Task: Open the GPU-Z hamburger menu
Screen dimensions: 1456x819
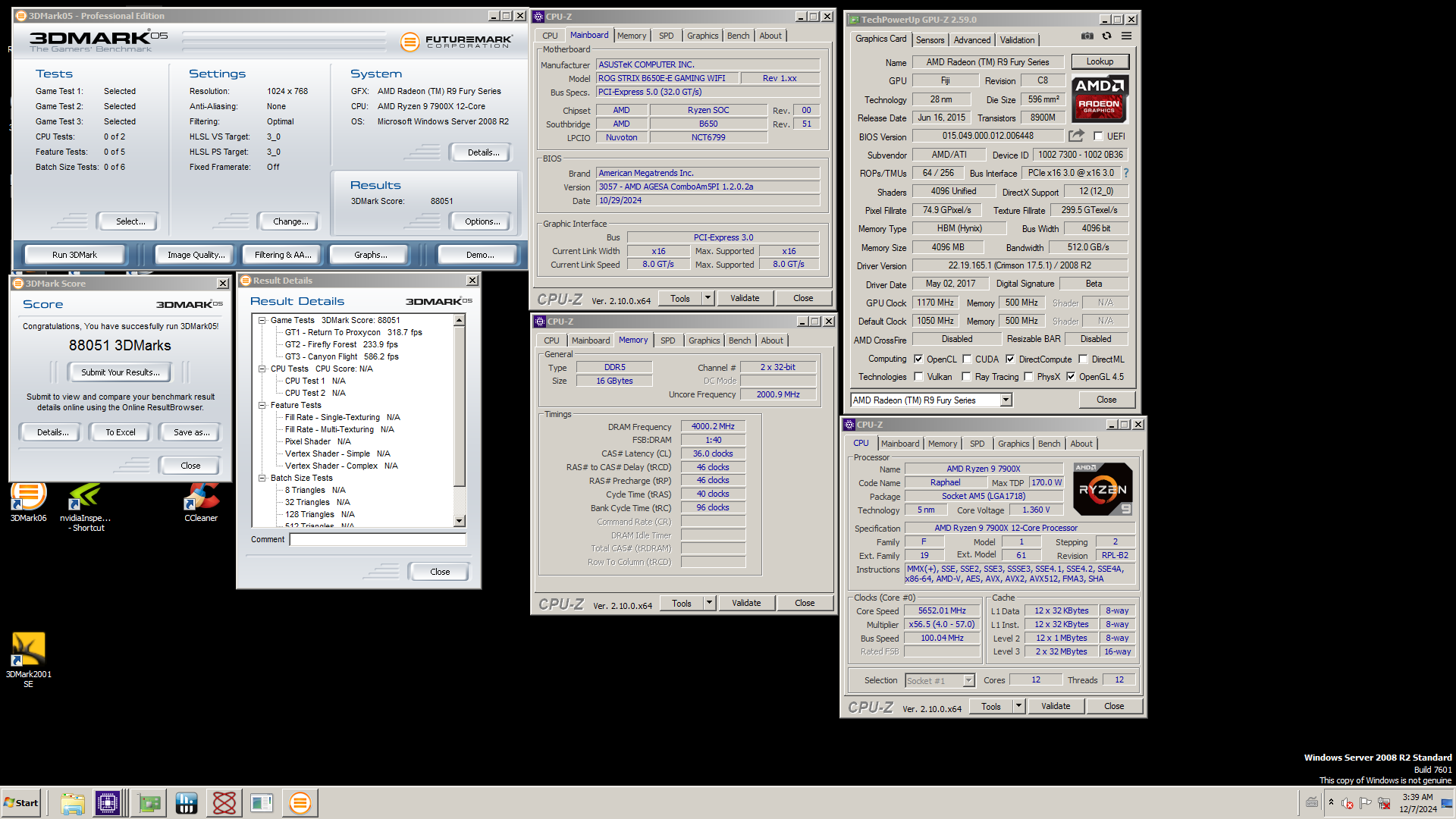Action: [x=1127, y=36]
